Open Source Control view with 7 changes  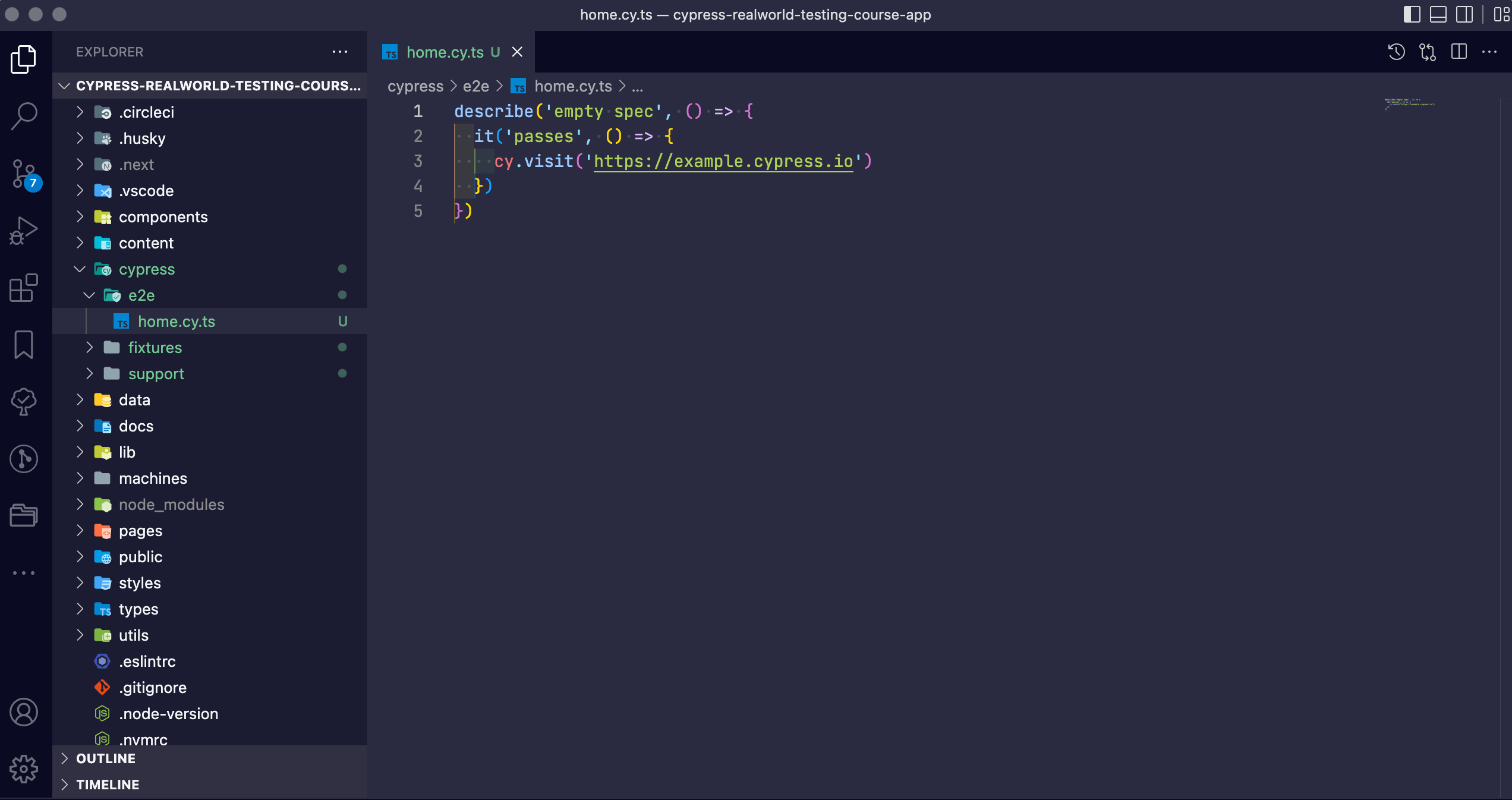point(24,174)
